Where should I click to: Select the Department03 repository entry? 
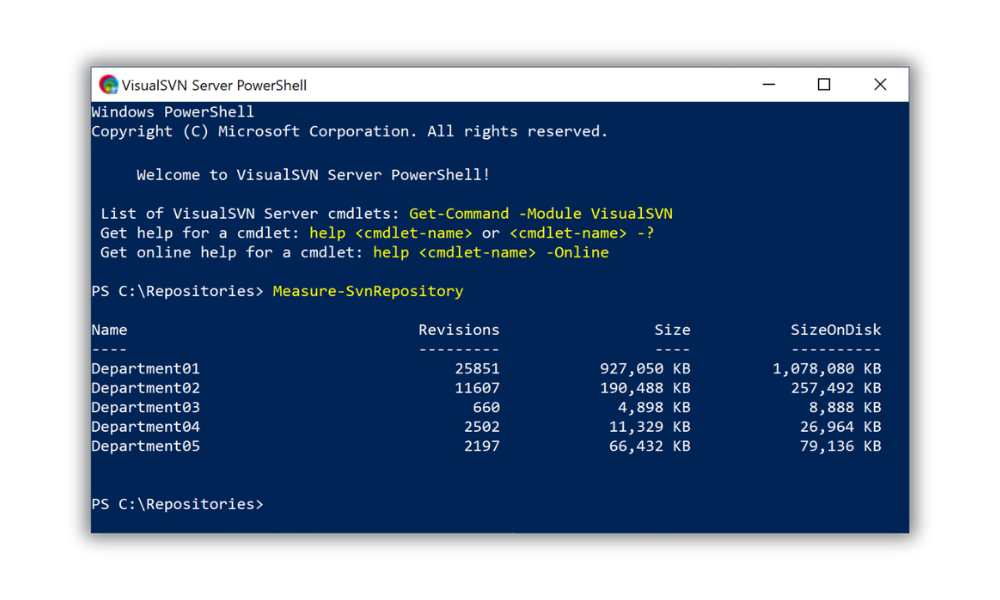(x=145, y=407)
